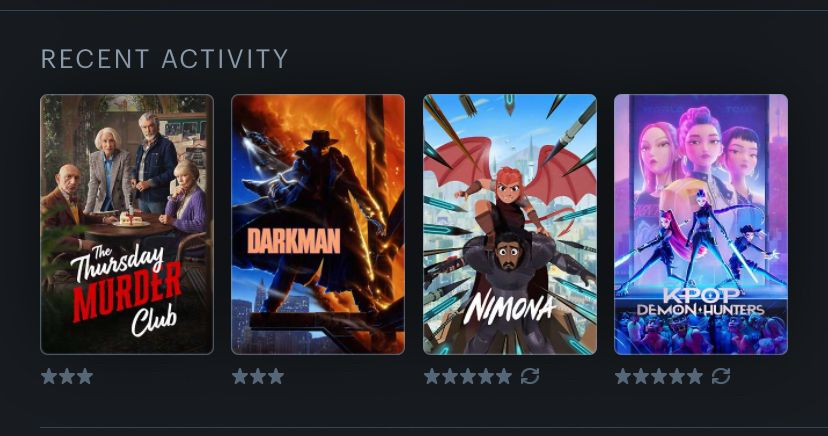Click the first star beneath the Darkman poster
Screen dimensions: 828x436
240,376
